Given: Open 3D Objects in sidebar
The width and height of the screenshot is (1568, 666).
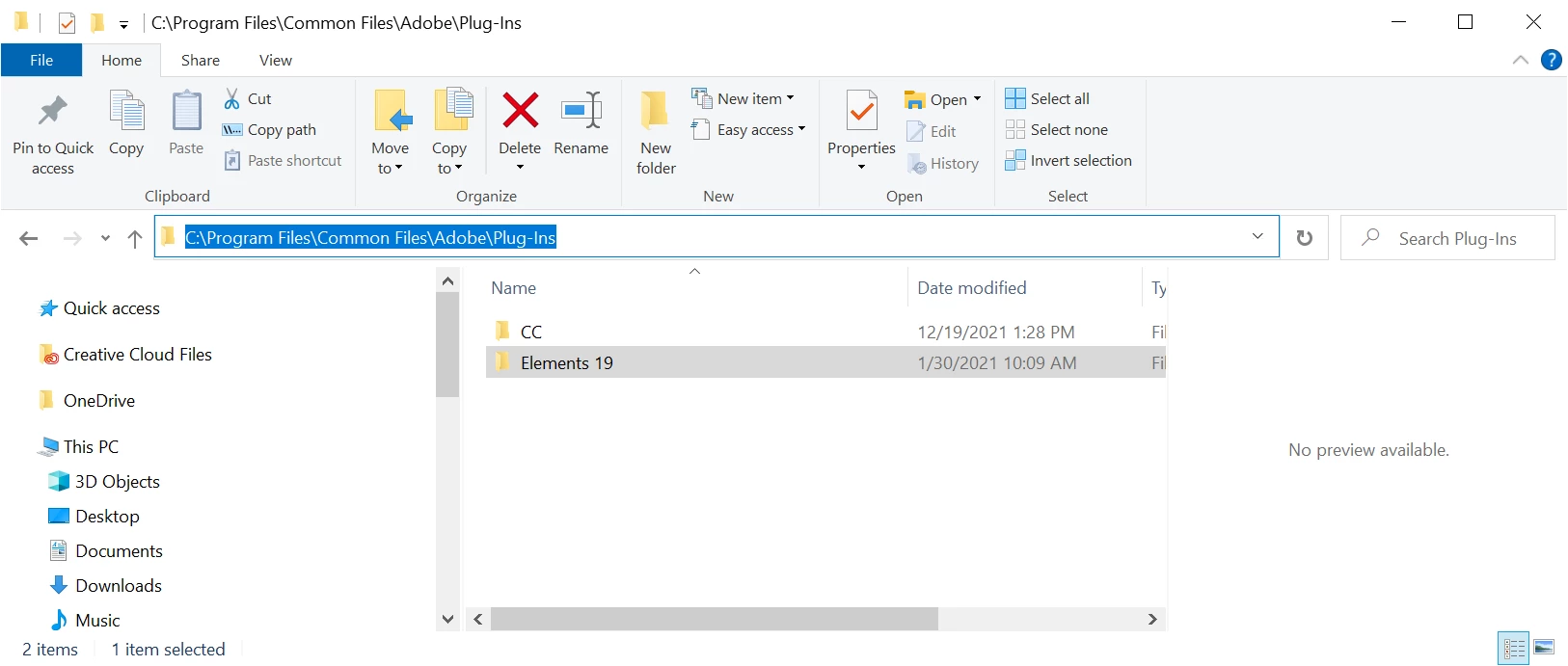Looking at the screenshot, I should 104,482.
